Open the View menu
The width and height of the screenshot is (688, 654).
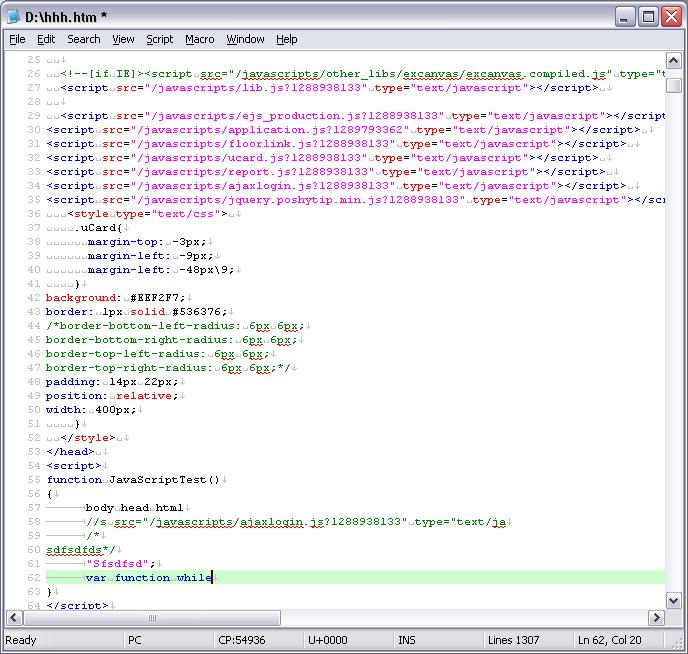123,39
